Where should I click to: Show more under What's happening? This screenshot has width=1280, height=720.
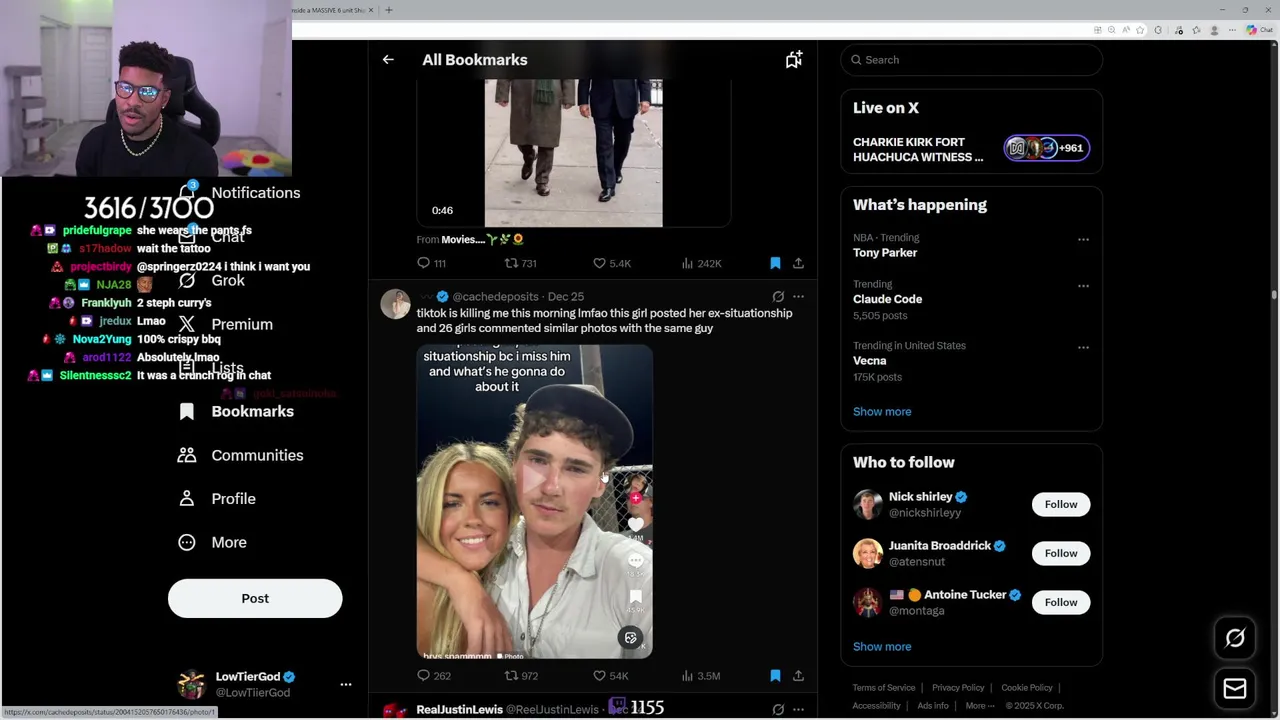[x=882, y=411]
